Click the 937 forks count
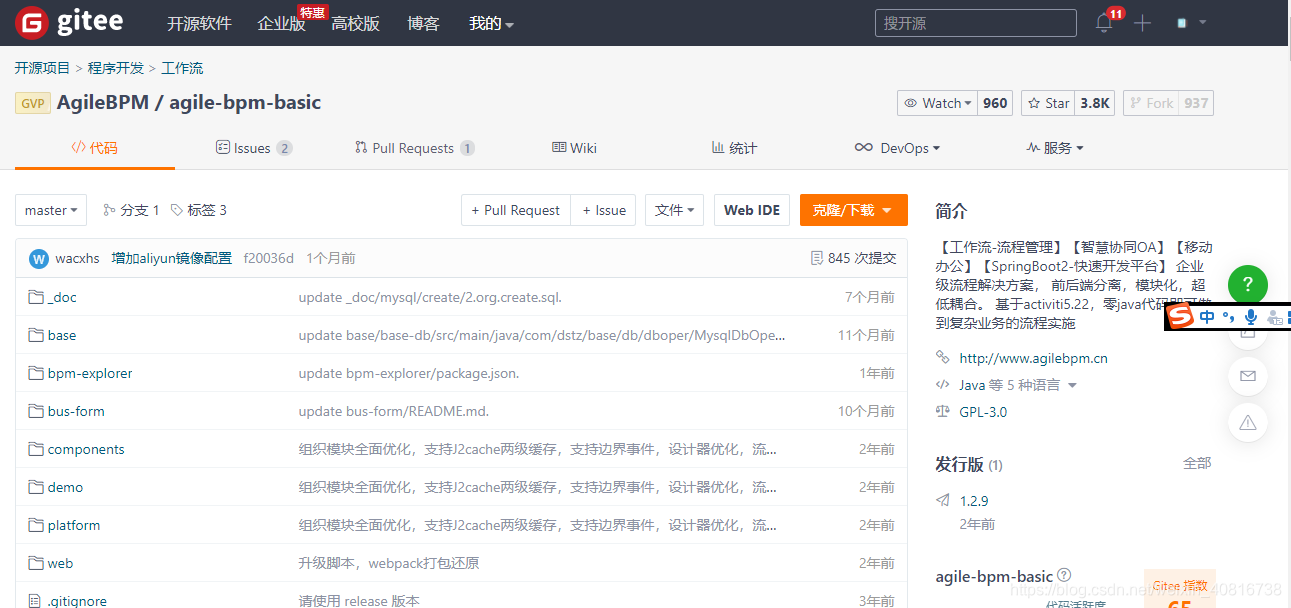This screenshot has height=608, width=1291. click(x=1196, y=103)
